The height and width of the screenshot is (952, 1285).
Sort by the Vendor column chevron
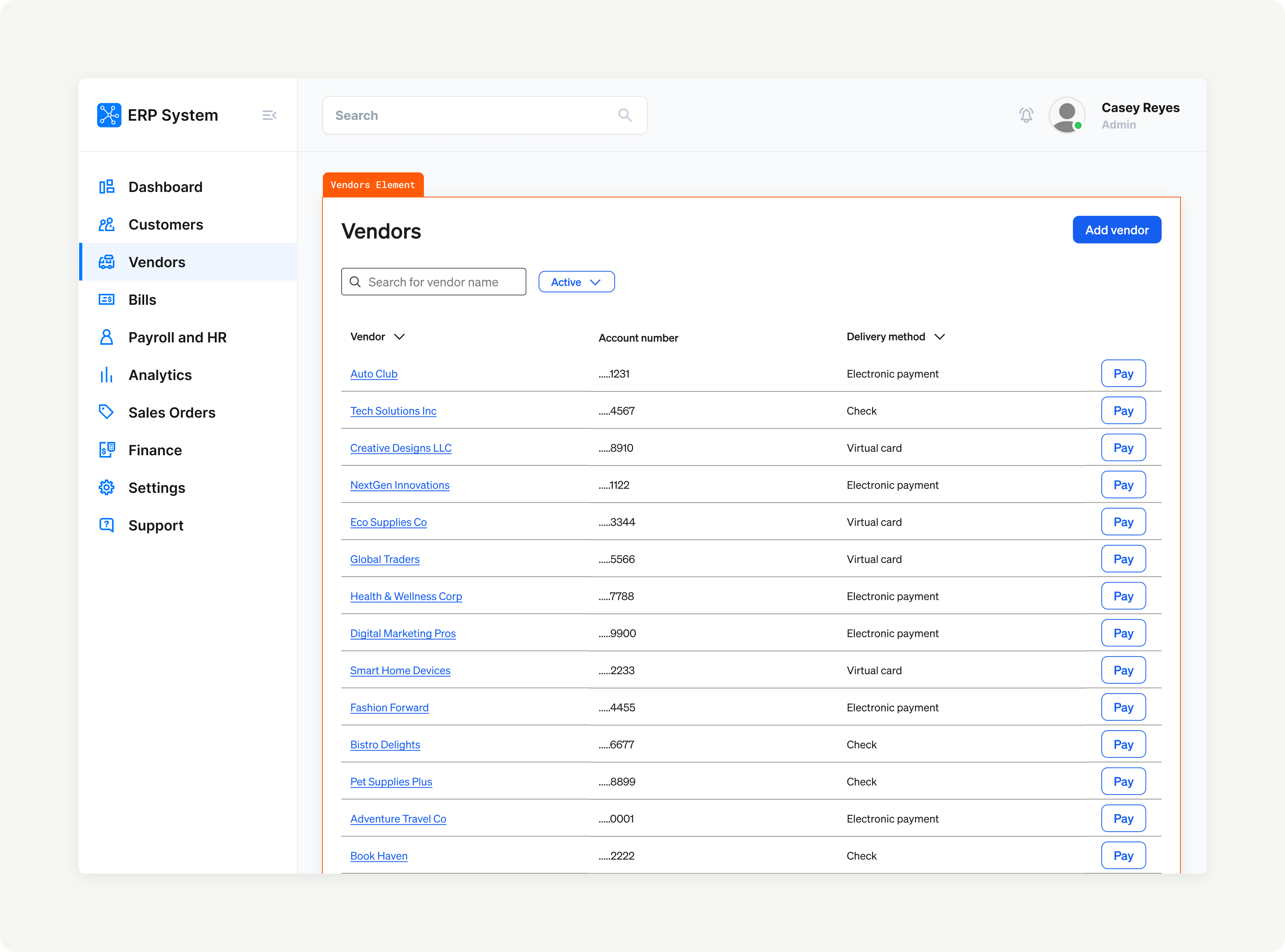[x=399, y=337]
